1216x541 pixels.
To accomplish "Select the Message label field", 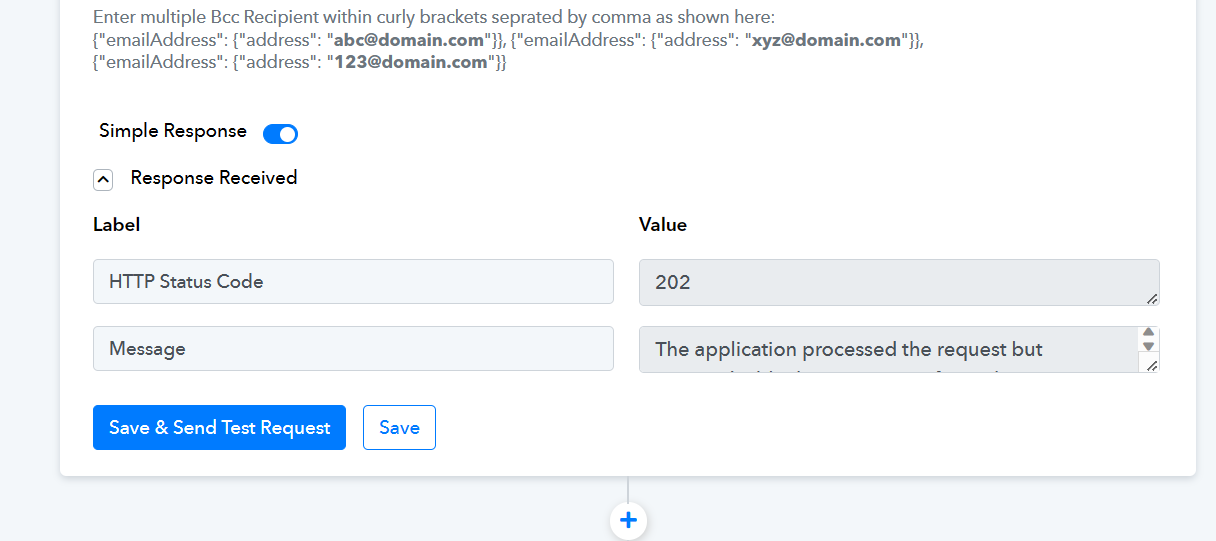I will [x=353, y=349].
